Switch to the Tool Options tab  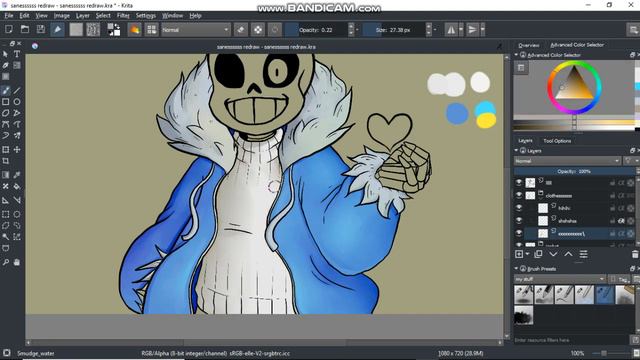coord(557,141)
